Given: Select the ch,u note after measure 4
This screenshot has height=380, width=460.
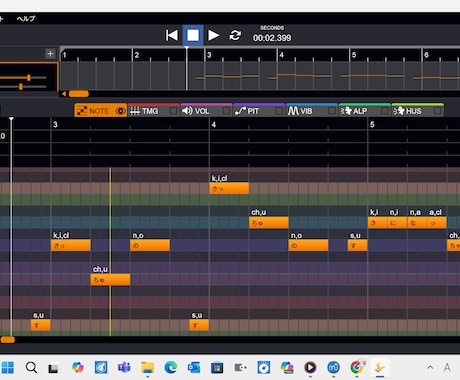Looking at the screenshot, I should pyautogui.click(x=269, y=222).
